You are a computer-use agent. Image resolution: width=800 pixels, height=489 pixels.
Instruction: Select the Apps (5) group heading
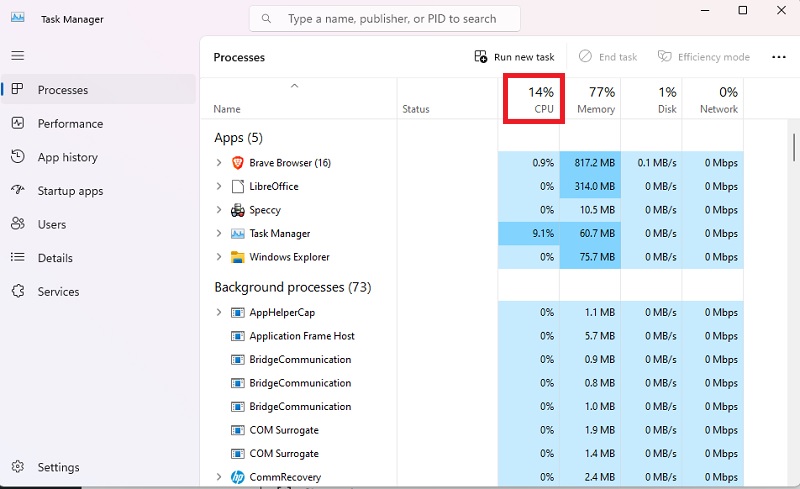[x=238, y=138]
